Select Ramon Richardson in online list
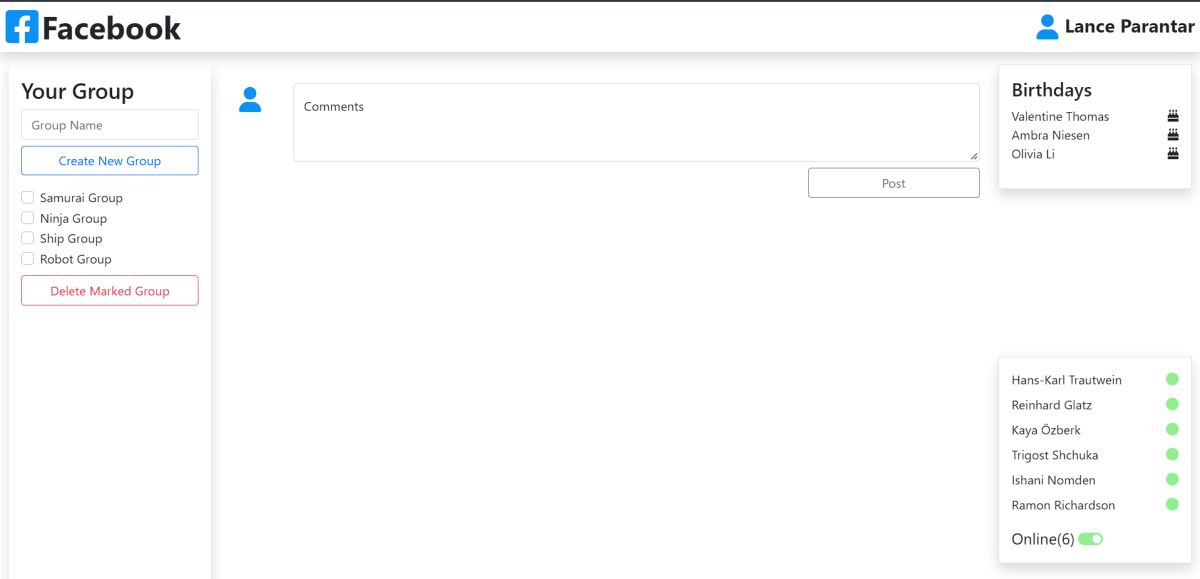The width and height of the screenshot is (1200, 579). click(x=1063, y=505)
